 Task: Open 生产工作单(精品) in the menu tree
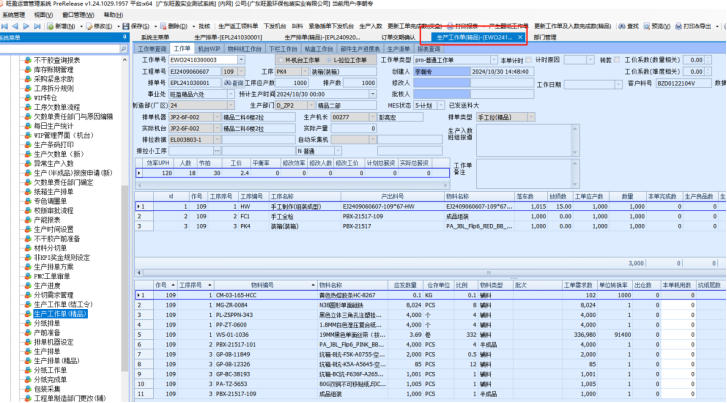pos(60,314)
